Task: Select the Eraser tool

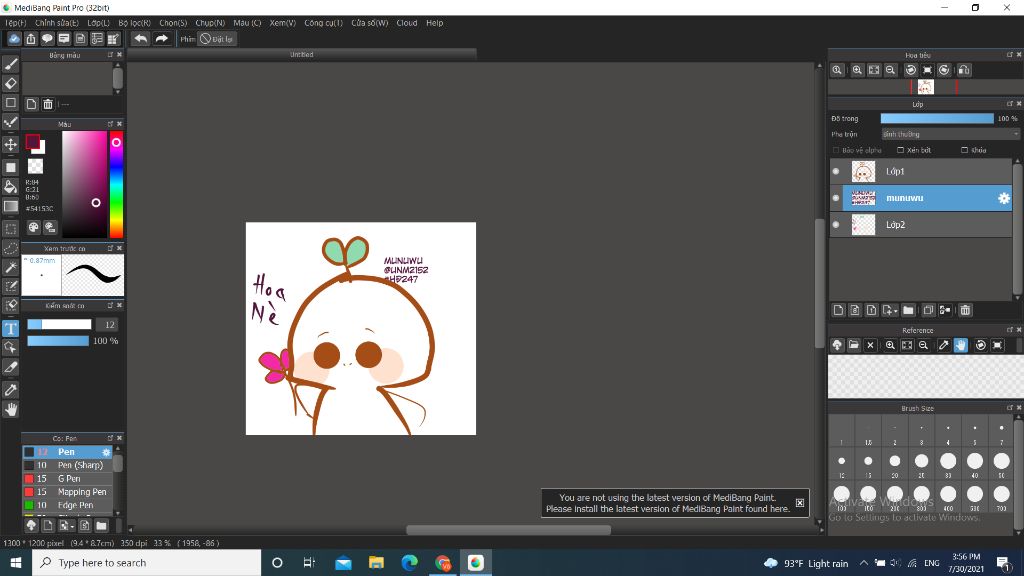Action: click(11, 84)
